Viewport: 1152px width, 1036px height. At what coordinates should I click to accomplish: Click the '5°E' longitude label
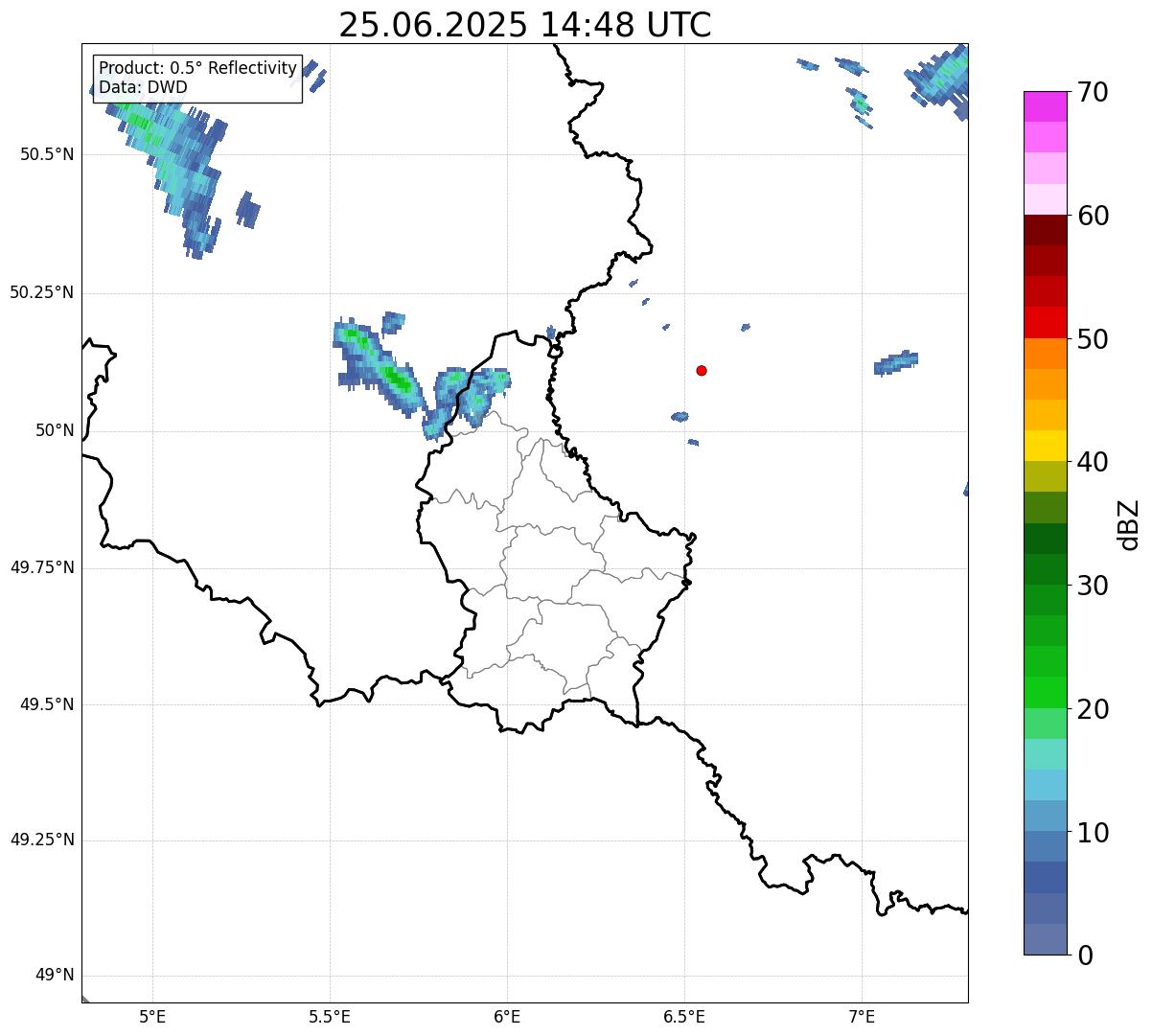click(x=152, y=1016)
